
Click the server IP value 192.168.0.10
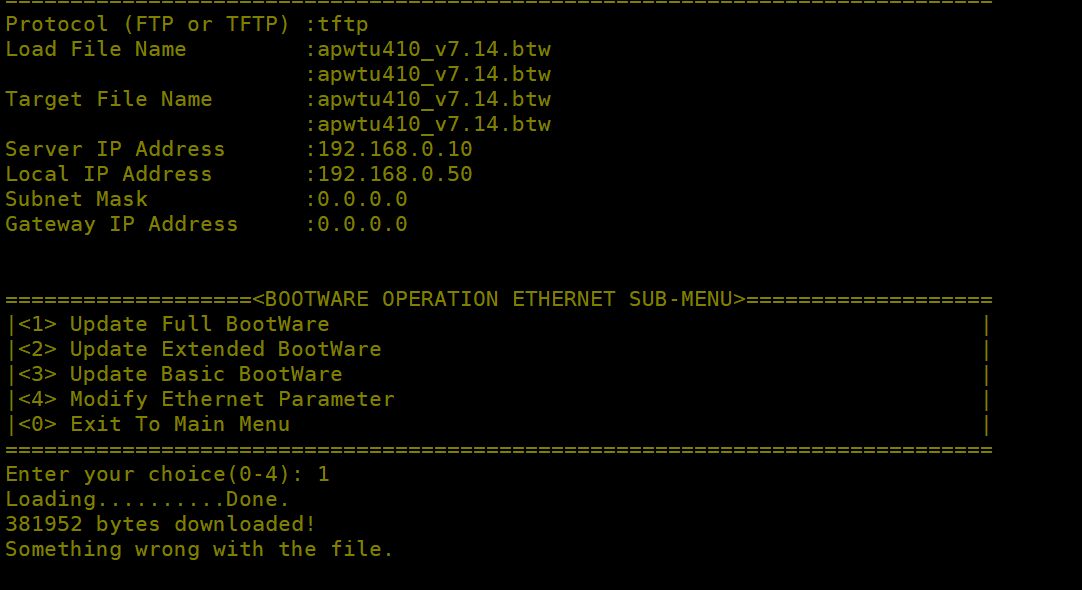pos(394,149)
